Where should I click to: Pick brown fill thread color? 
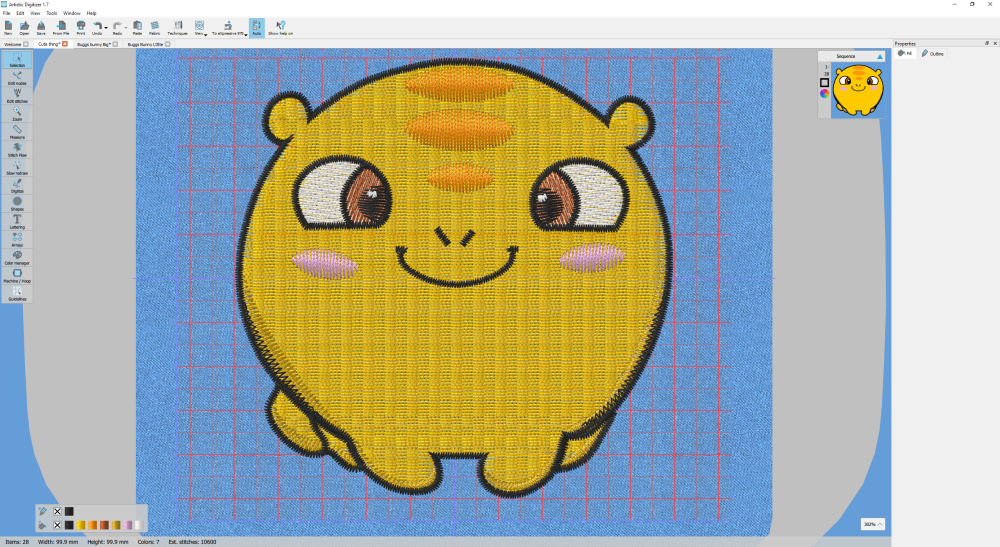click(104, 525)
